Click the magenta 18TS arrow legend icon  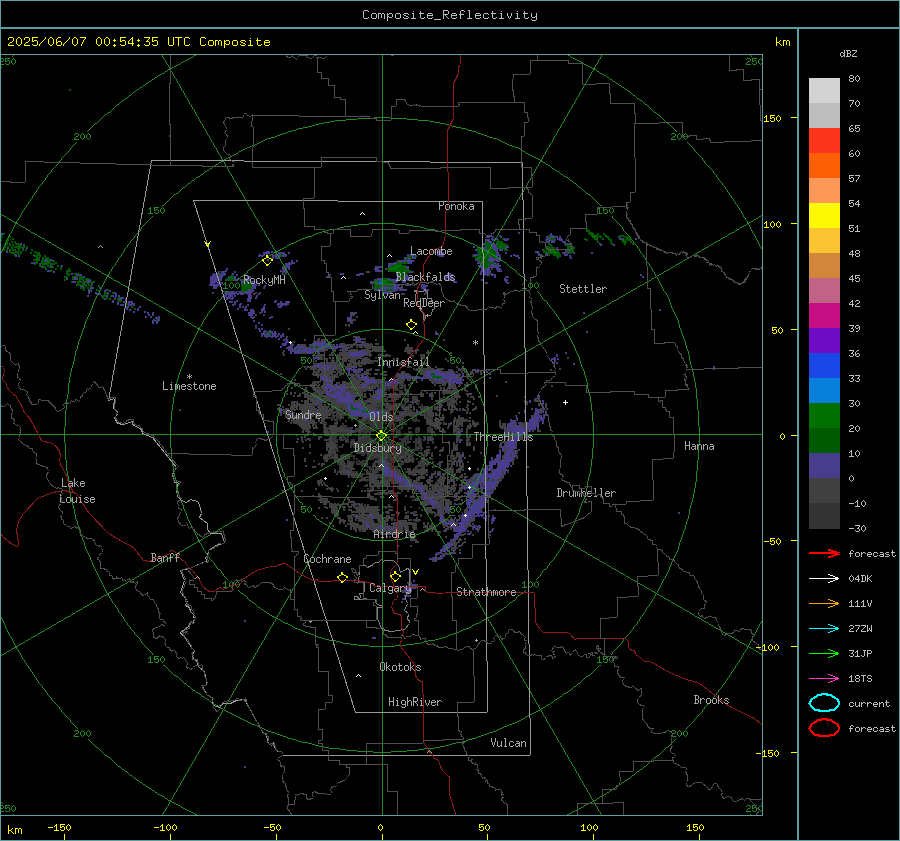[x=824, y=679]
